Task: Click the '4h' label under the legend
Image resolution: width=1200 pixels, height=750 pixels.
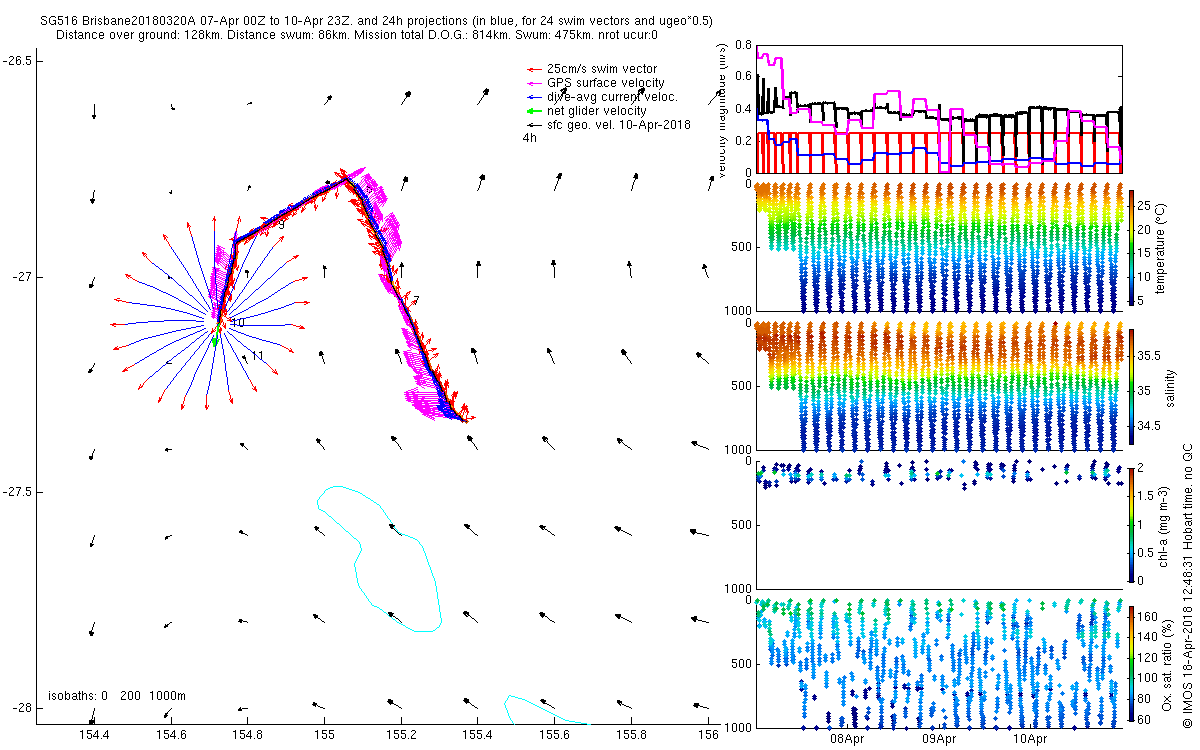Action: click(x=529, y=138)
